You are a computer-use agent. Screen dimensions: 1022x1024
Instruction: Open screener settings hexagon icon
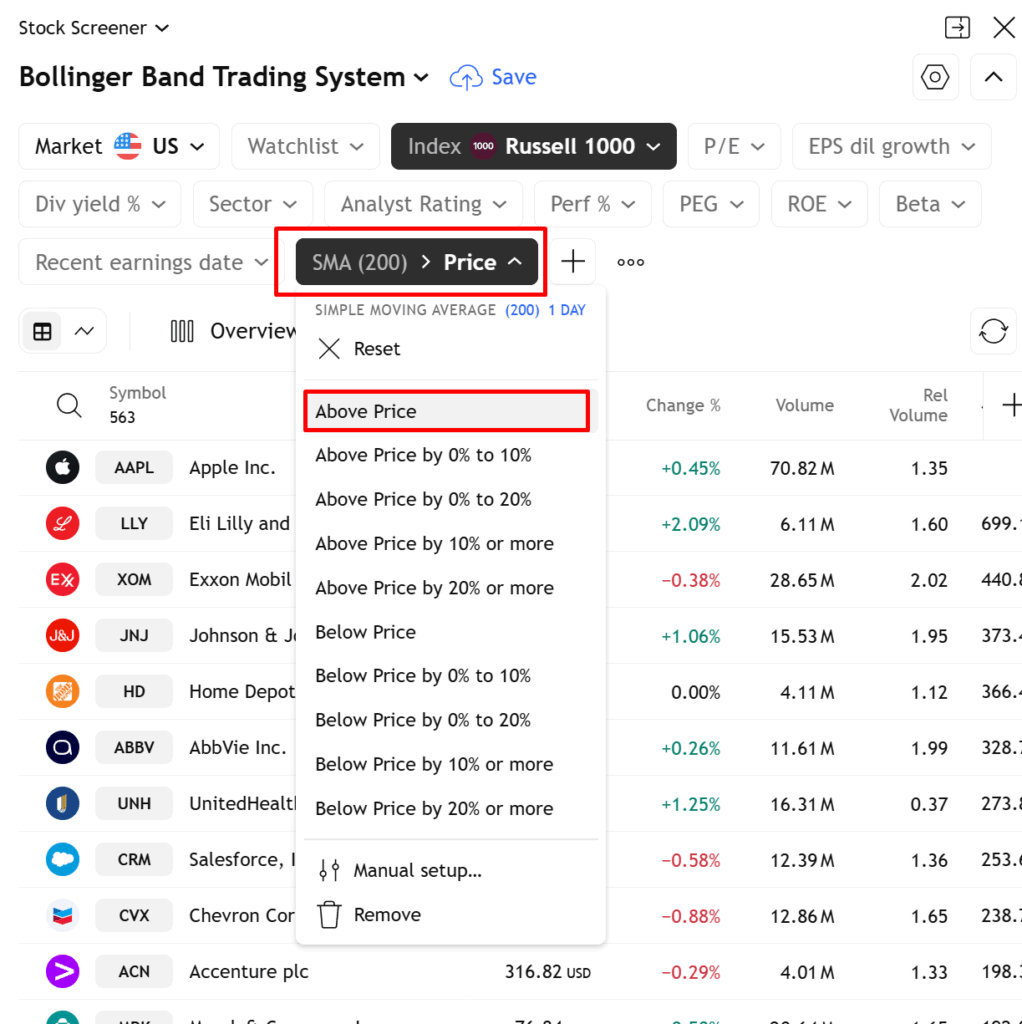tap(935, 77)
